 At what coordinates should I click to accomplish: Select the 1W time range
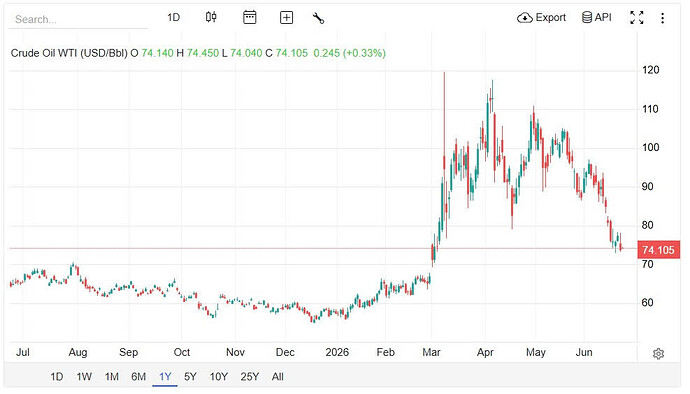pyautogui.click(x=84, y=377)
